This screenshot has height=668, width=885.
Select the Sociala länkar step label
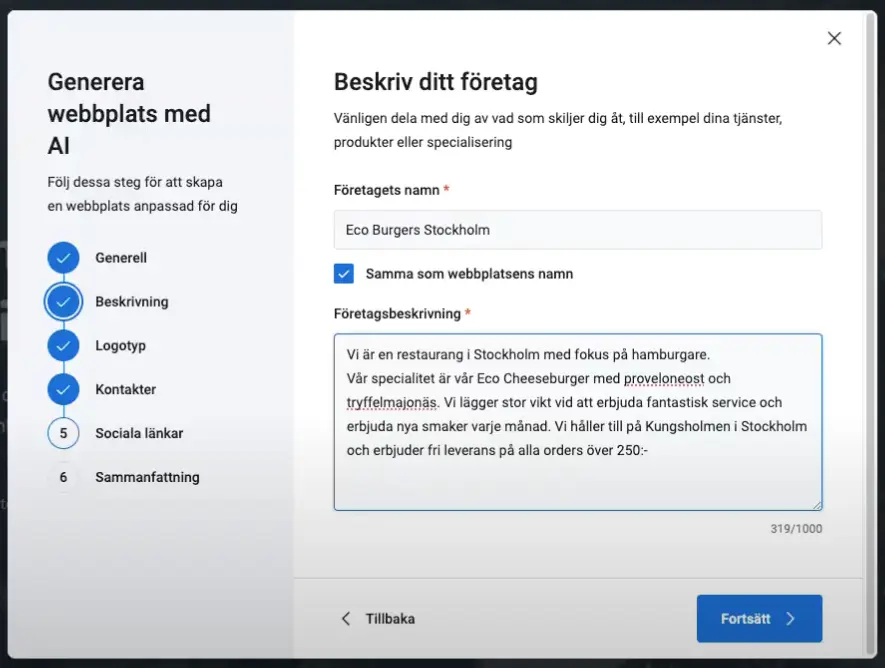pos(139,433)
